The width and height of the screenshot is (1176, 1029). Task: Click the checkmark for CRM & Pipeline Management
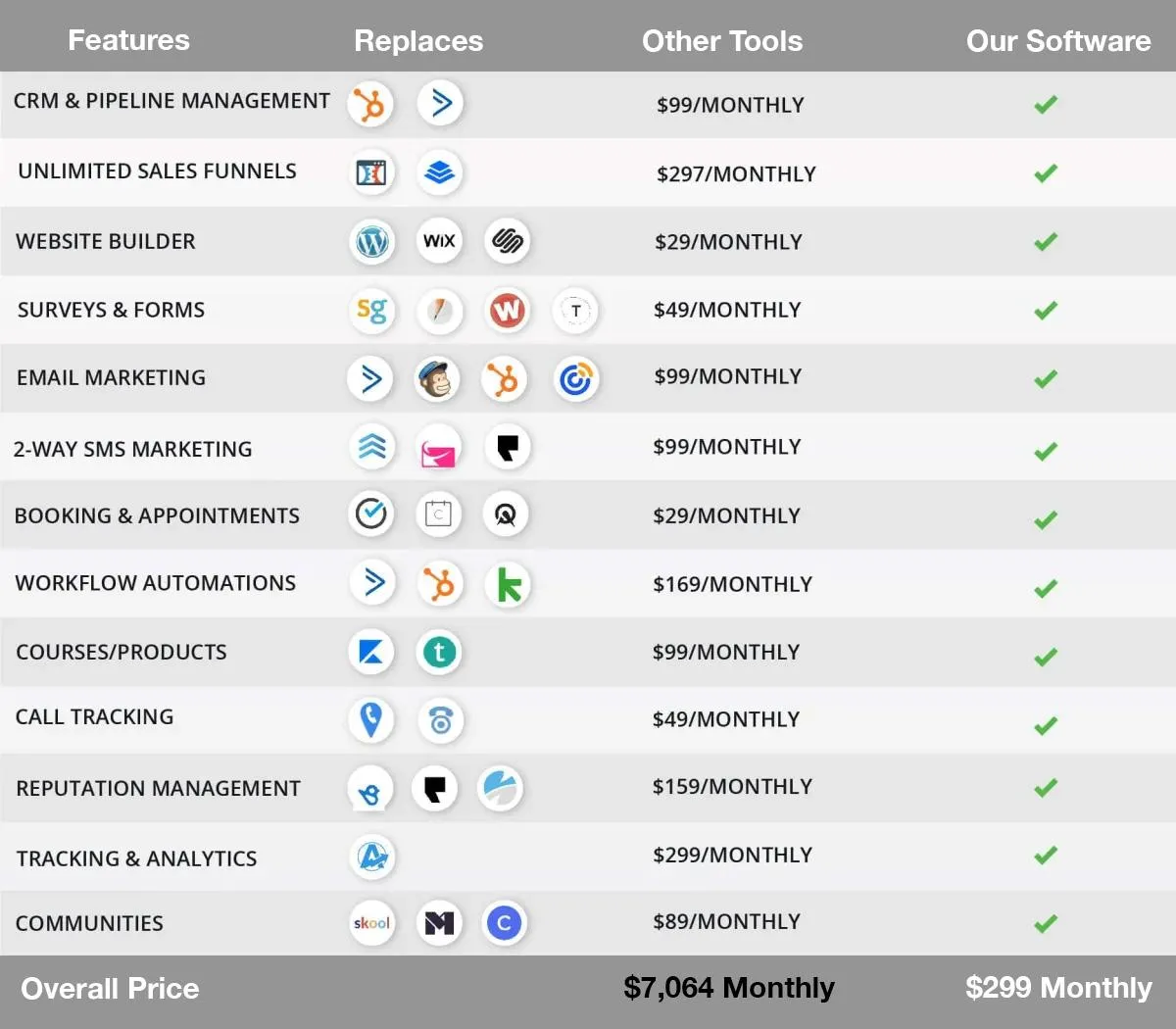pos(1046,104)
